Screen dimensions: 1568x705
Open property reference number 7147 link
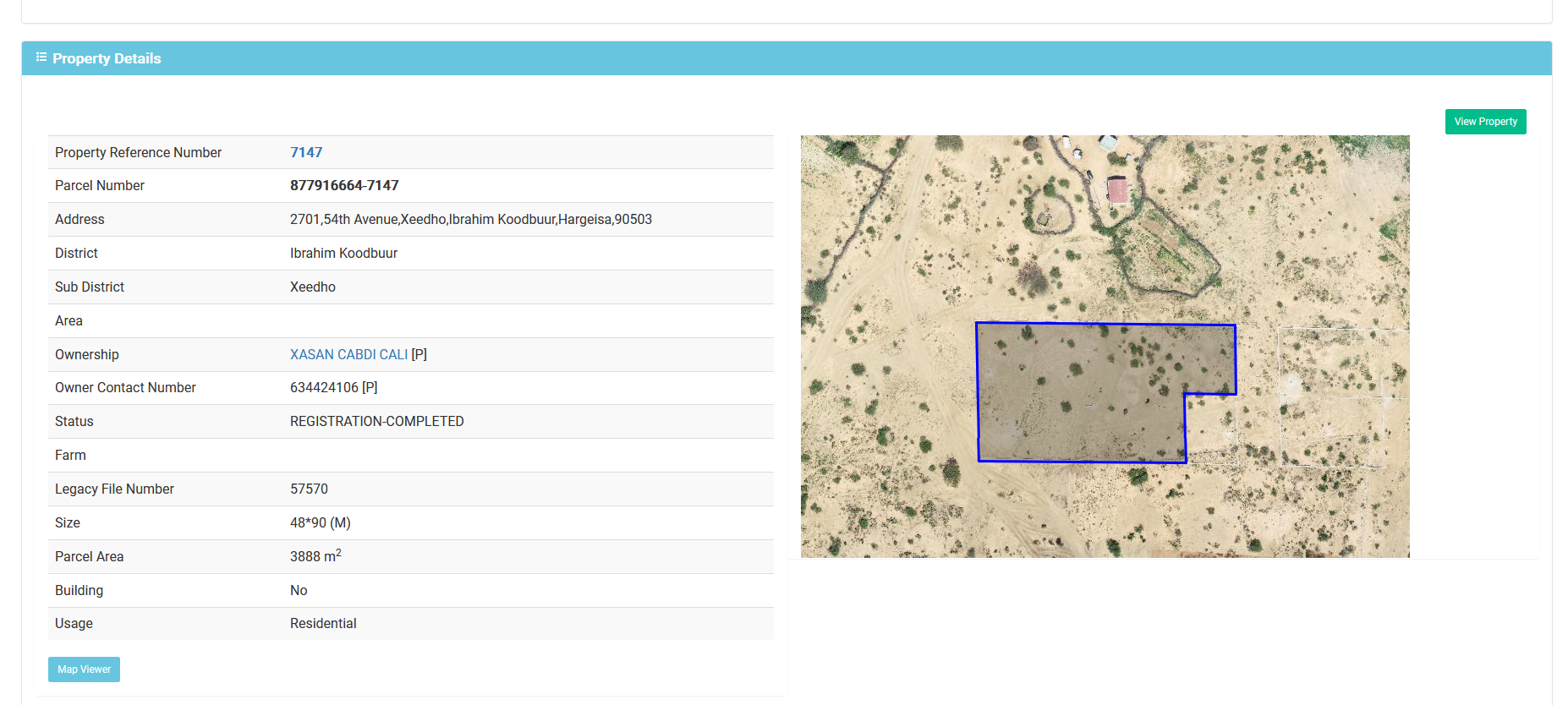306,152
